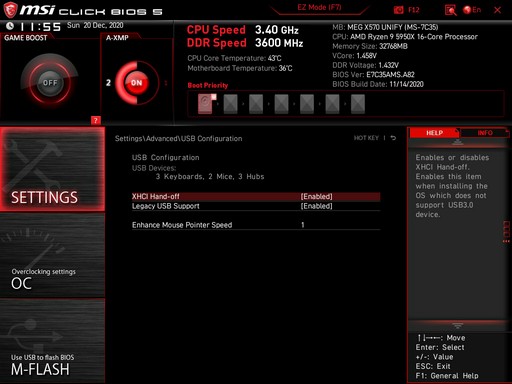This screenshot has width=512, height=384.
Task: Click the USB Devices list text
Action: (210, 177)
